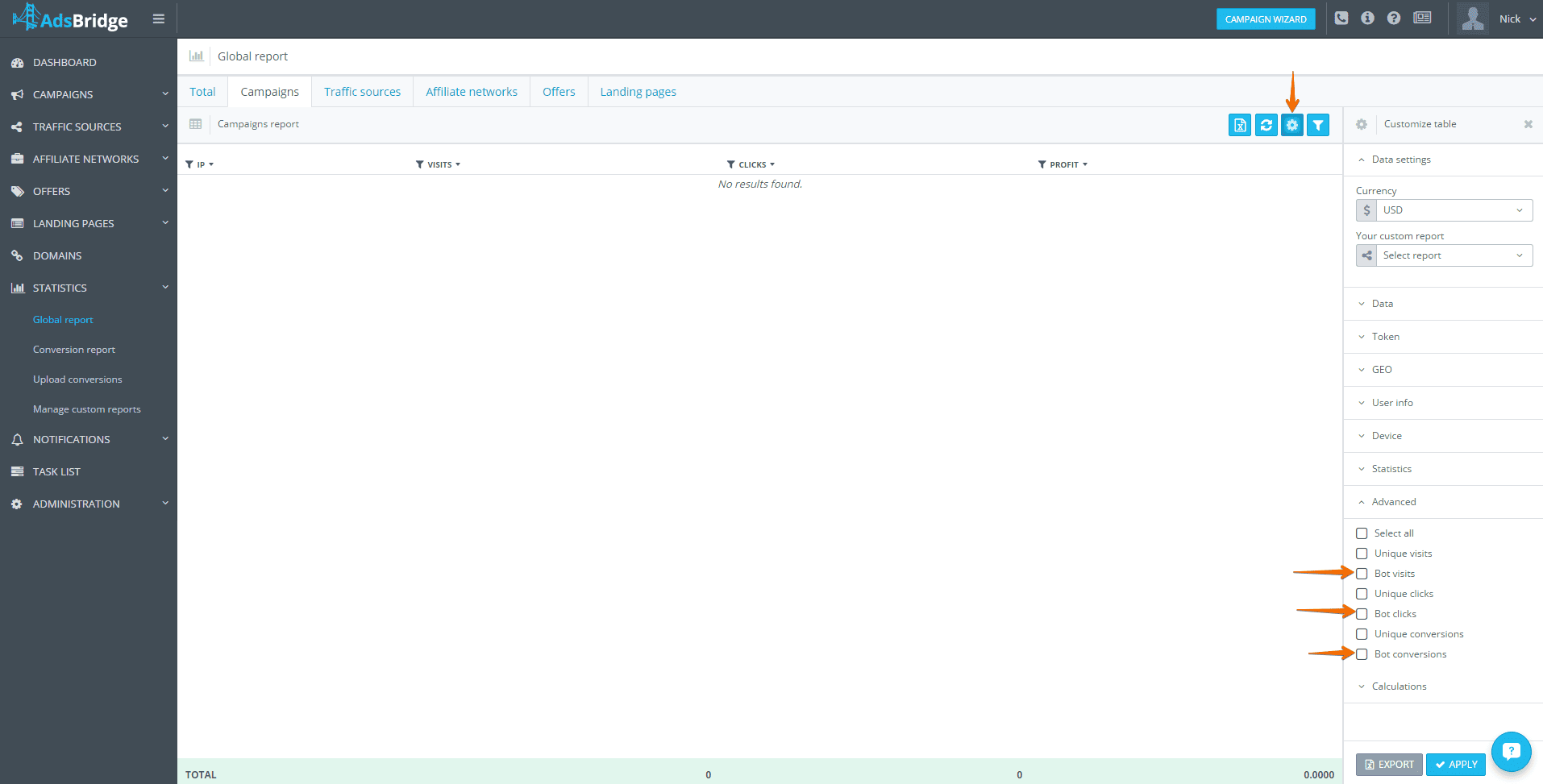Expand the Device section
This screenshot has width=1543, height=784.
pos(1443,436)
